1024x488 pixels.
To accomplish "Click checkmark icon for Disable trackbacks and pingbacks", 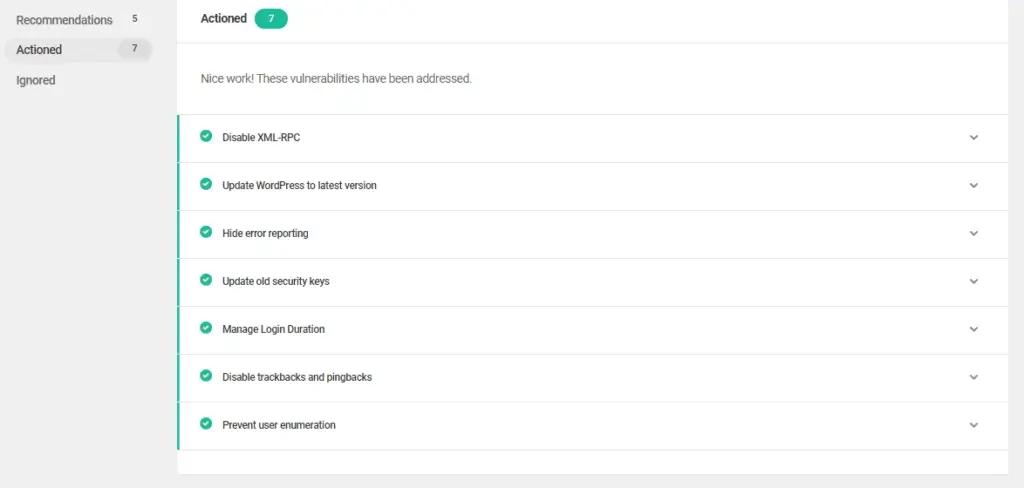I will [206, 376].
